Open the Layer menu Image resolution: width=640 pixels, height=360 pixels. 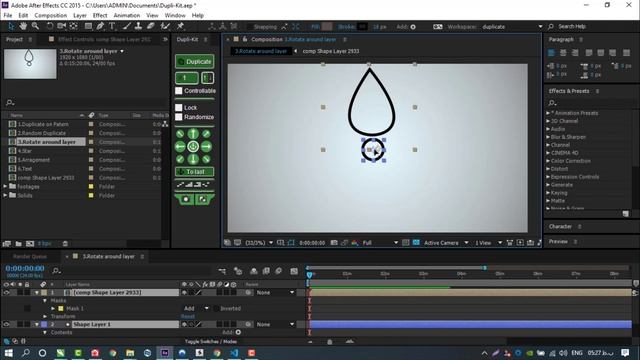(80, 16)
